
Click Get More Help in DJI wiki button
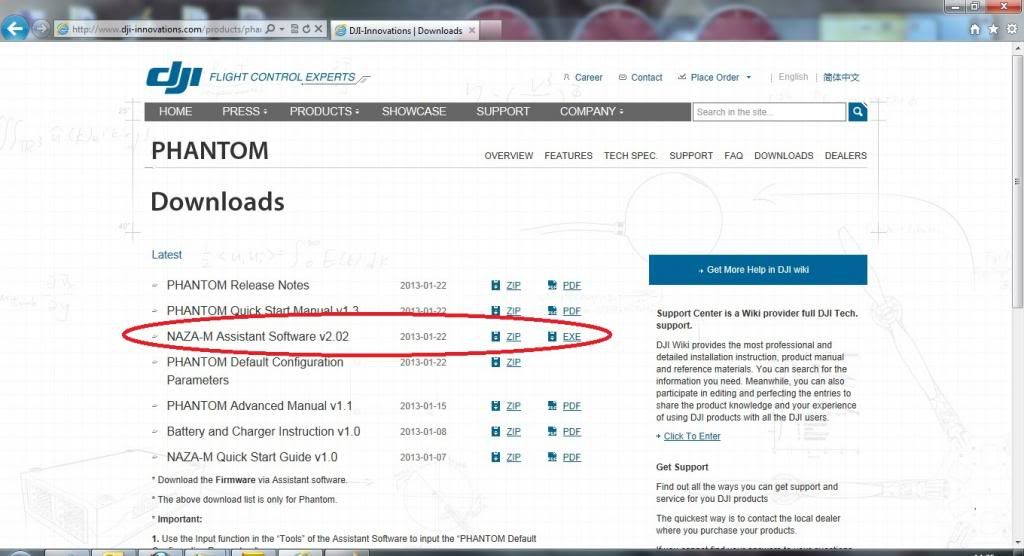click(758, 270)
